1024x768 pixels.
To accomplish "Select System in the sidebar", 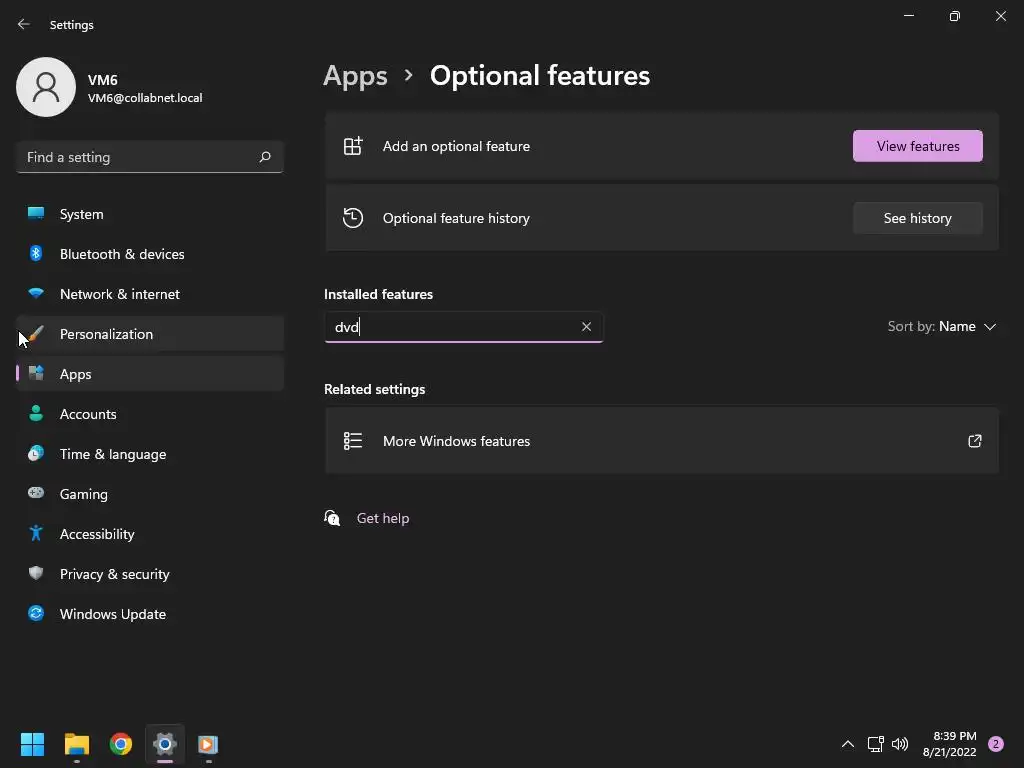I will [x=81, y=214].
